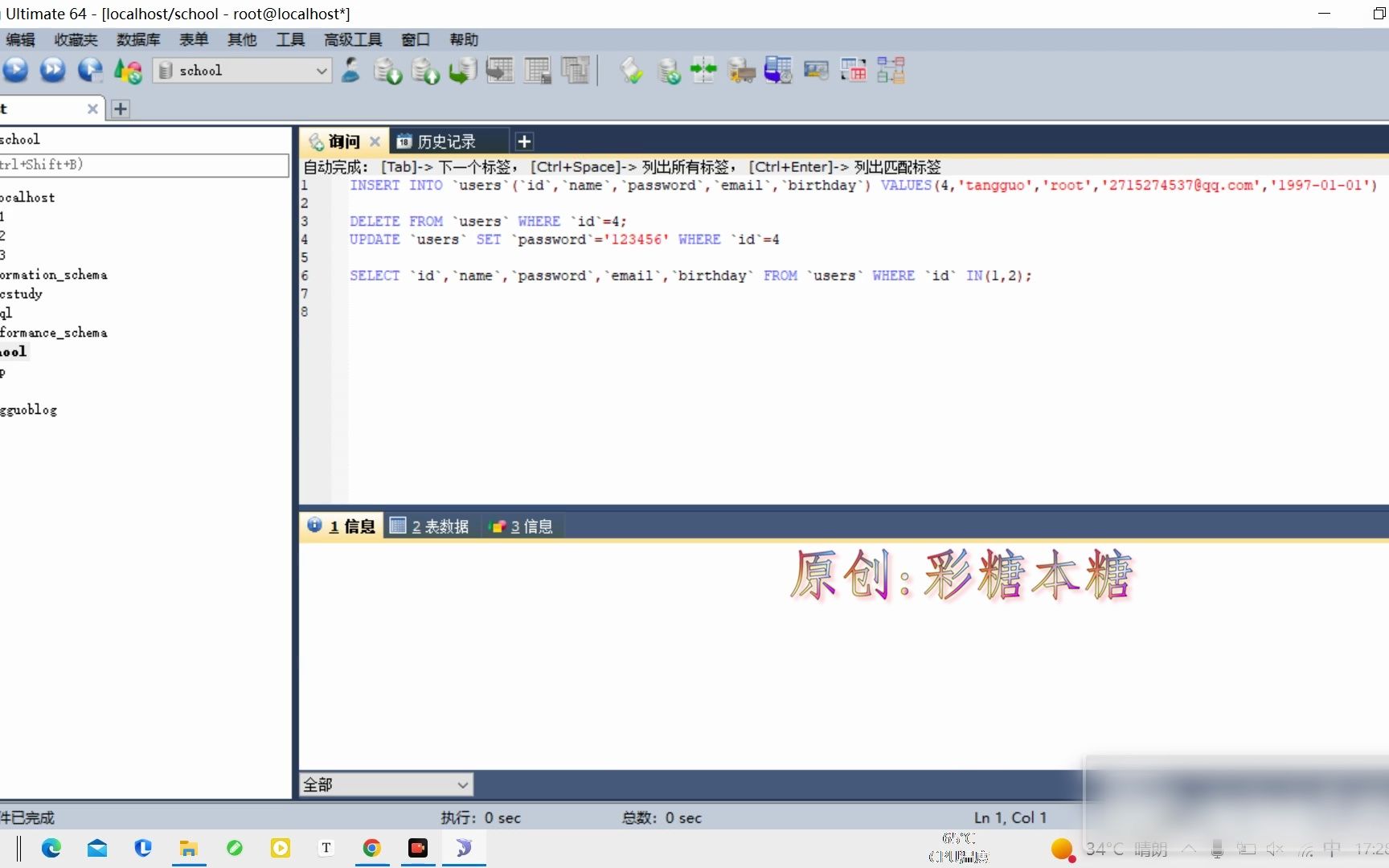Select the 2 表数据 result tab
Viewport: 1389px width, 868px height.
[x=430, y=526]
